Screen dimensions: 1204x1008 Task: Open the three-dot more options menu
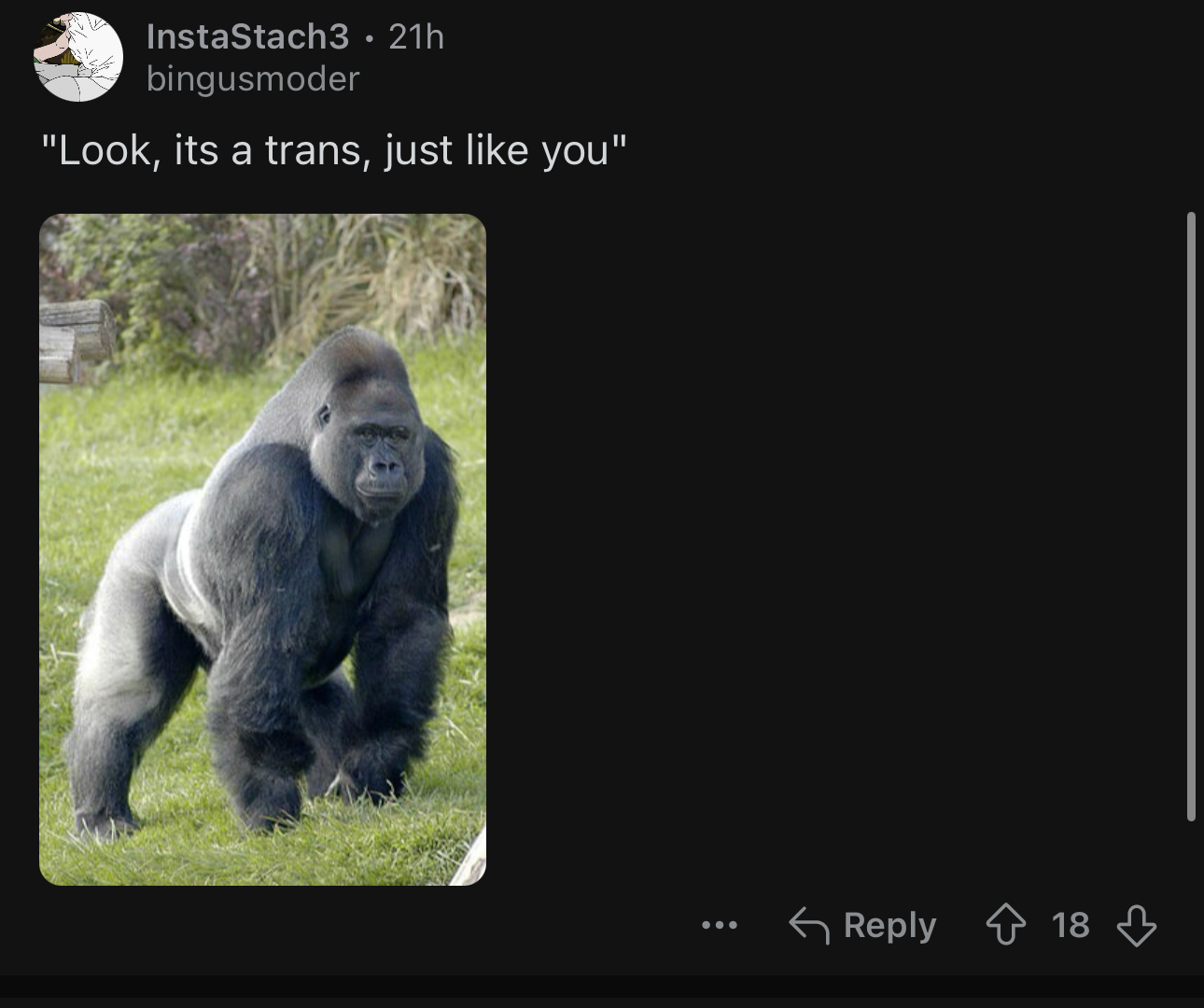719,926
